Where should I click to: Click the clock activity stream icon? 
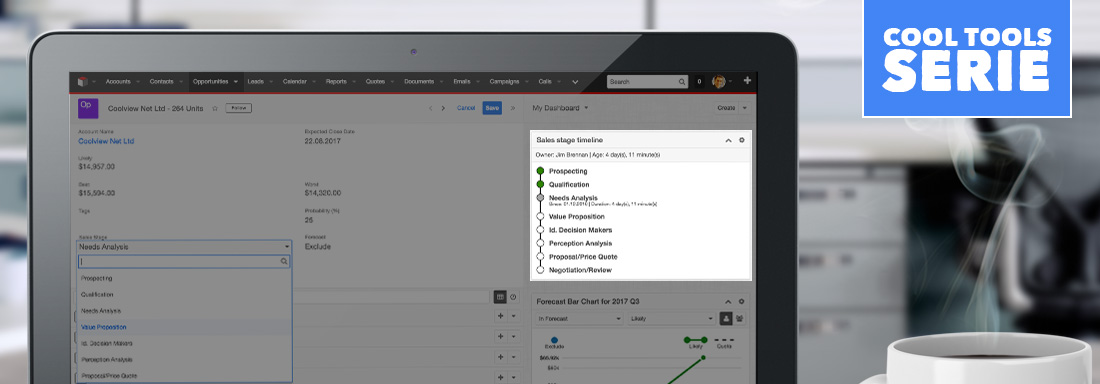[513, 297]
